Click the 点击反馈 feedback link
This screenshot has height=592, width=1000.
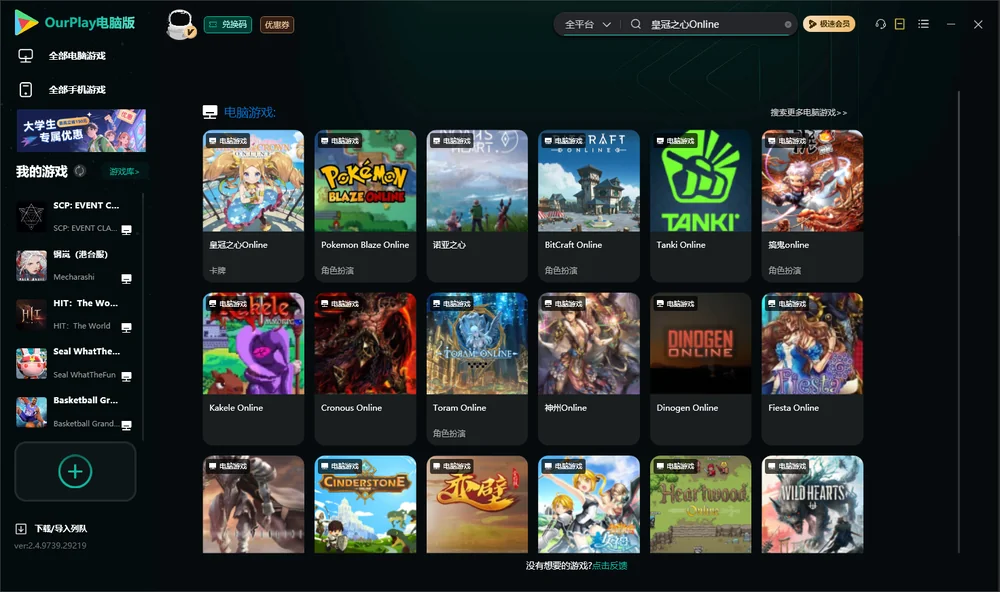coord(610,565)
